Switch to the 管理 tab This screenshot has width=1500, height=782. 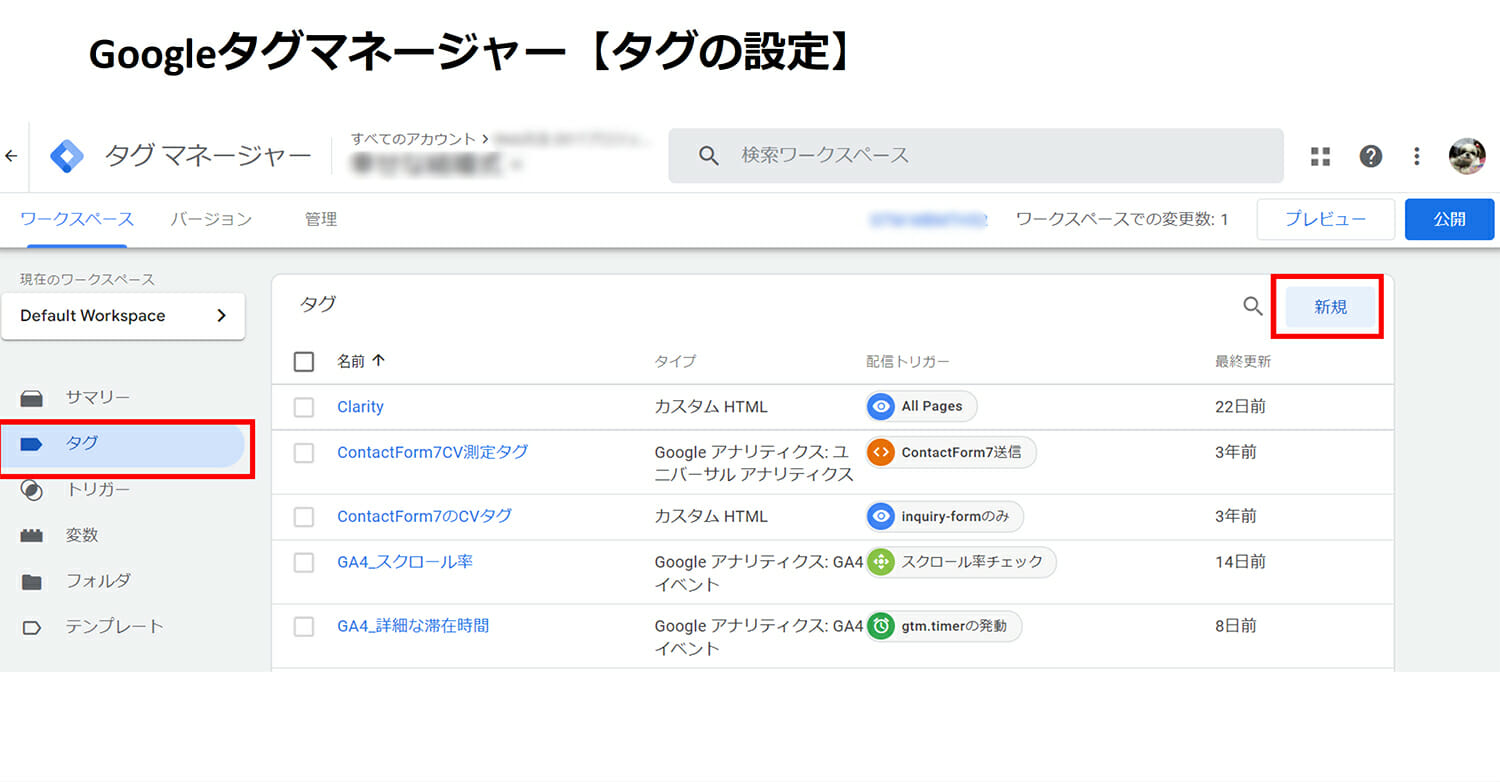(x=321, y=219)
